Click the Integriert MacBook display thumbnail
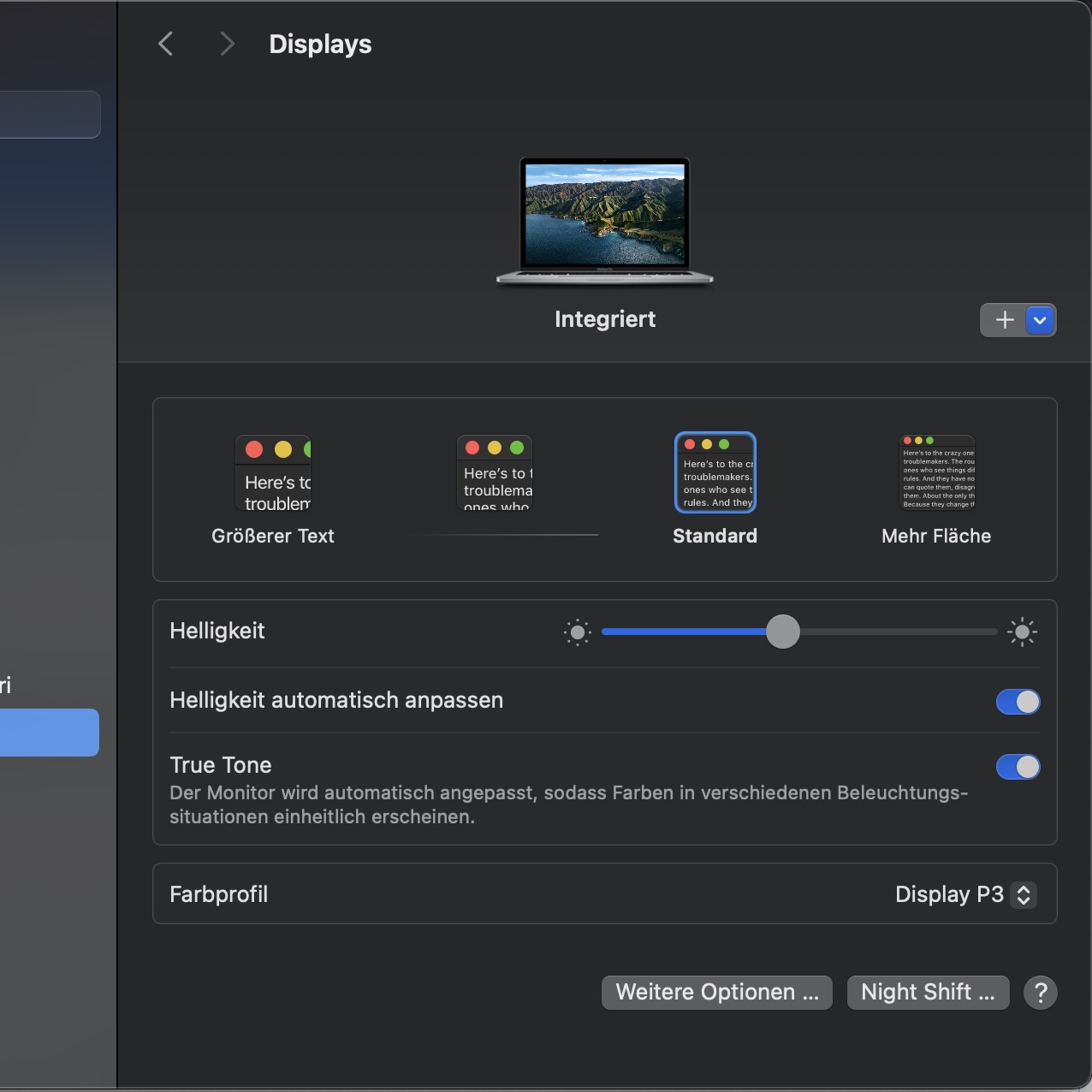The image size is (1092, 1092). [x=605, y=221]
